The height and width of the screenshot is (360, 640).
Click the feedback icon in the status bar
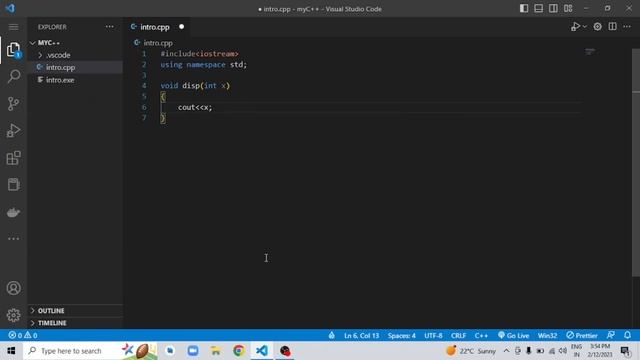pyautogui.click(x=611, y=336)
